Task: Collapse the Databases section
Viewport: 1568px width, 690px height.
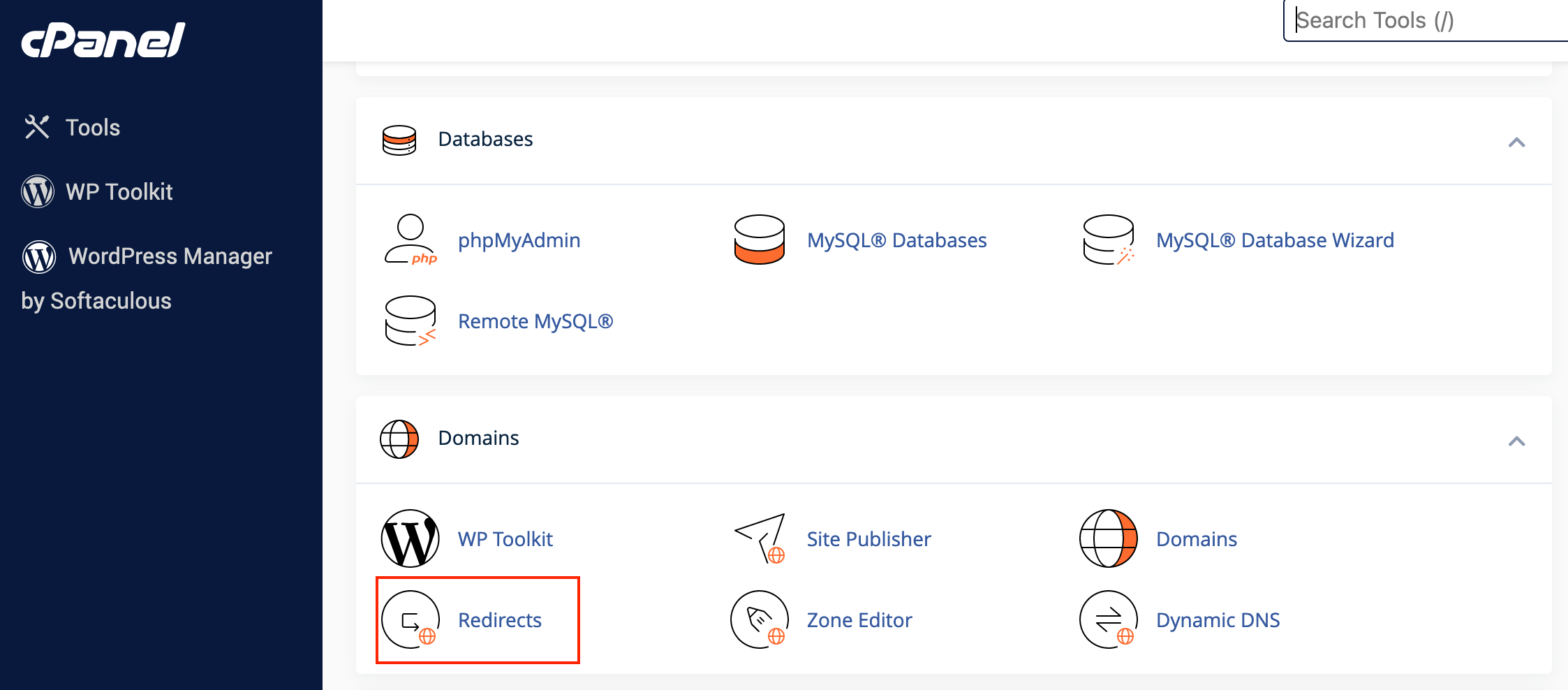Action: 1516,142
